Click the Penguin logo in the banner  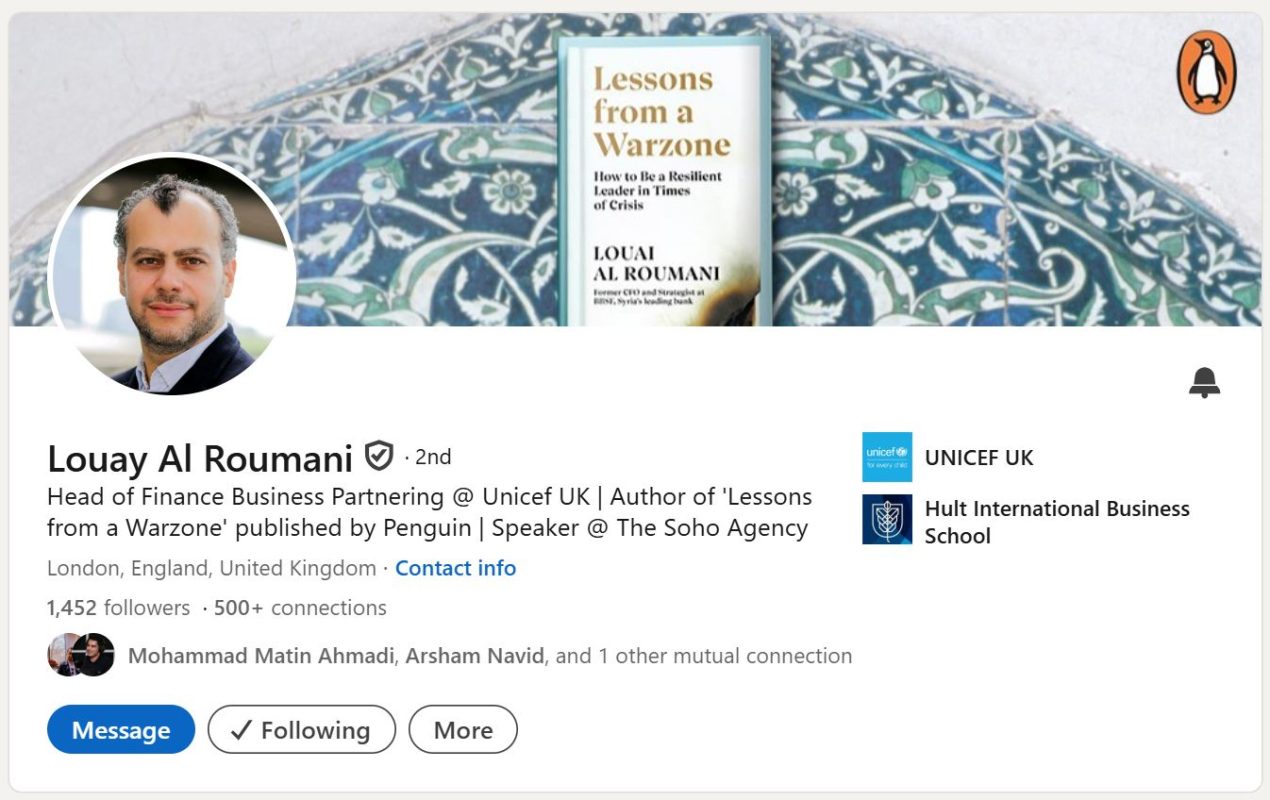1206,72
